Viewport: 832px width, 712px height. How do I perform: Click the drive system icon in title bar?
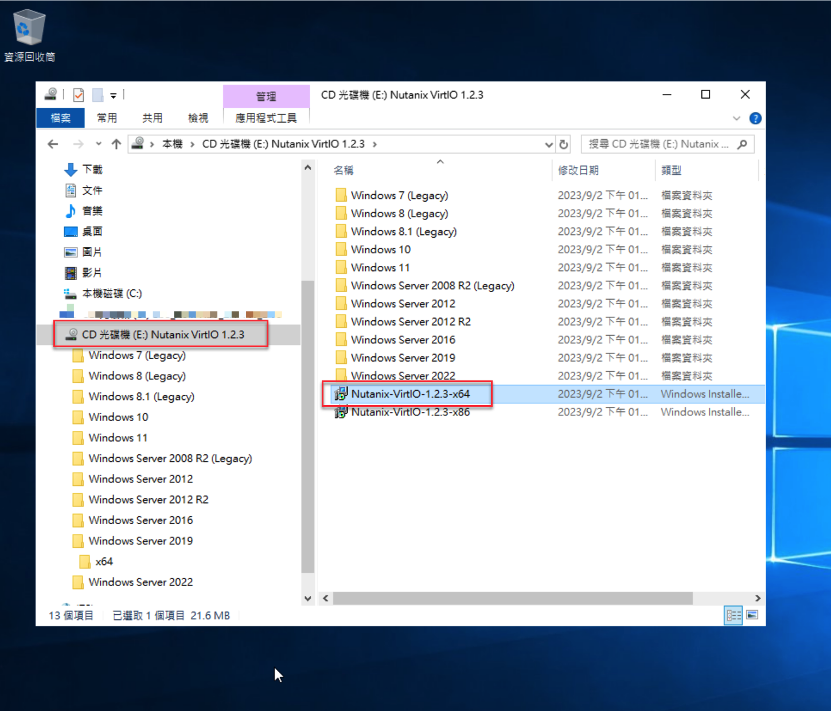coord(51,95)
